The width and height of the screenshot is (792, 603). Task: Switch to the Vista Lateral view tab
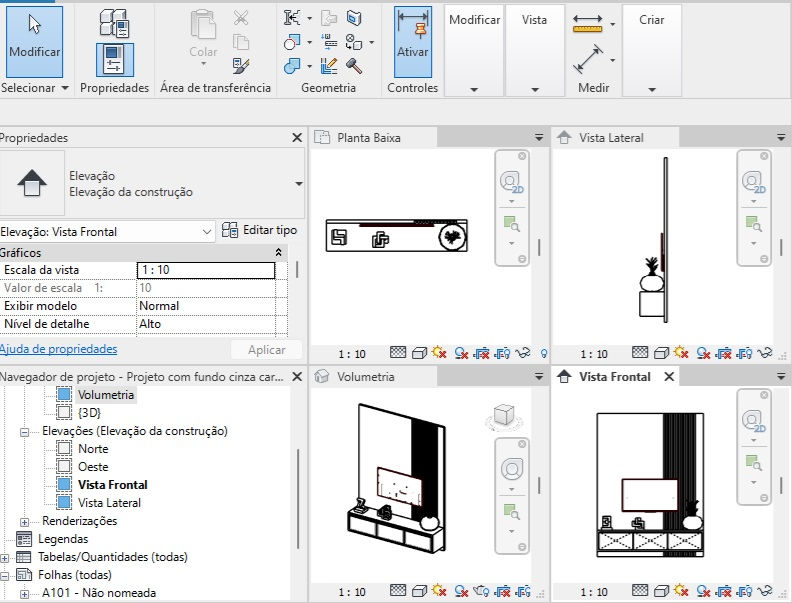coord(615,137)
